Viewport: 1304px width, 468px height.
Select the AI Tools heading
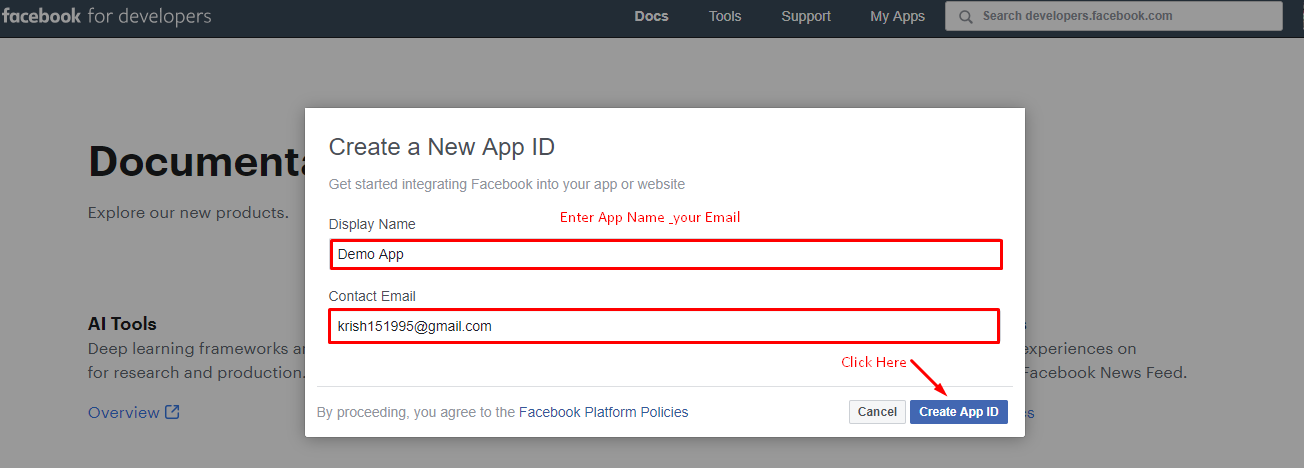click(x=122, y=324)
